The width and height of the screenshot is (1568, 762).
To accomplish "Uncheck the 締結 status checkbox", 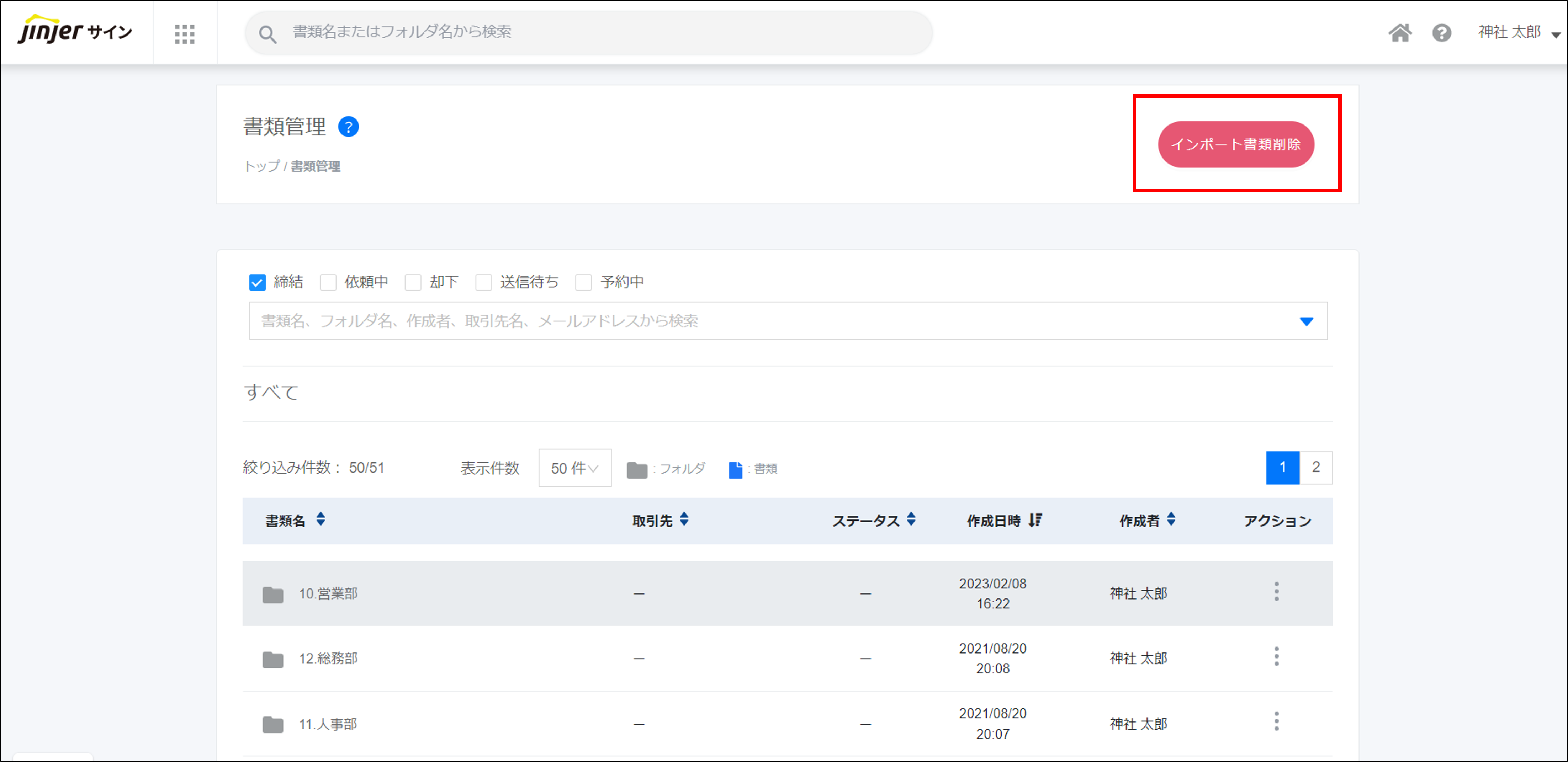I will (x=258, y=282).
